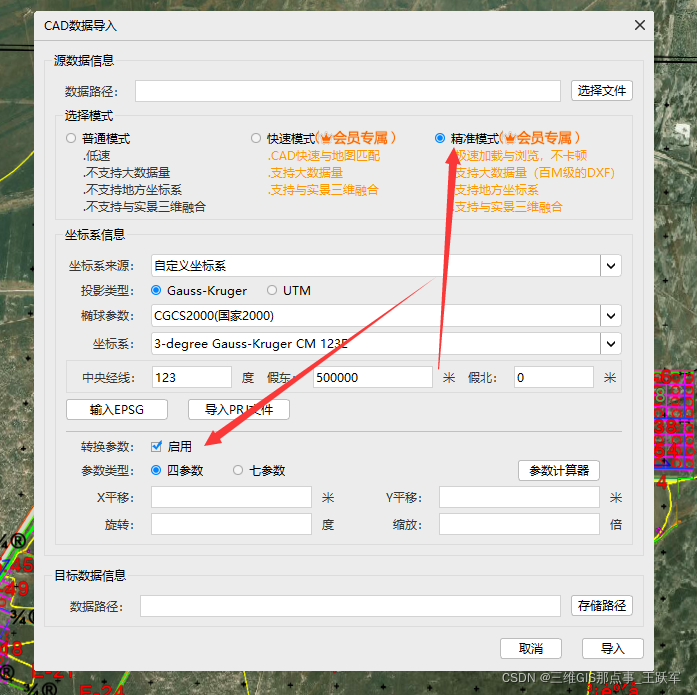Click the 取消 button
The image size is (697, 695).
[530, 649]
